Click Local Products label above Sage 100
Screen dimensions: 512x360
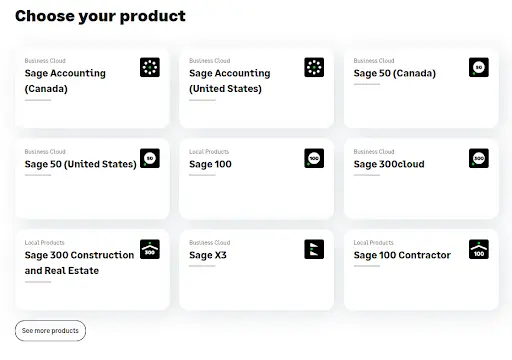(209, 152)
